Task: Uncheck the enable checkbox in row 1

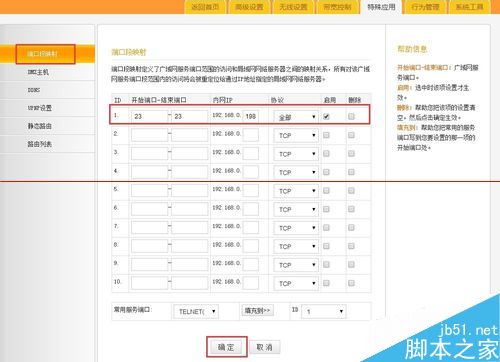Action: [x=326, y=116]
